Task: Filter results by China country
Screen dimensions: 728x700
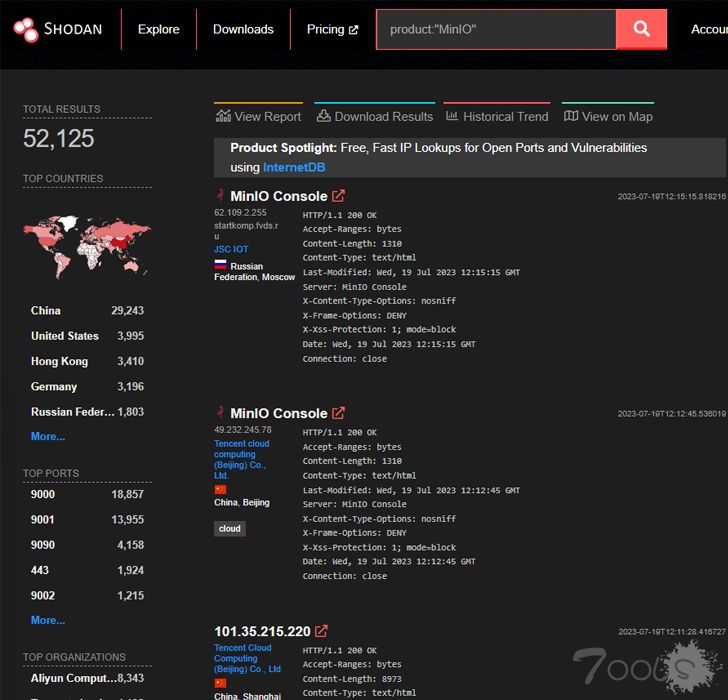Action: click(x=46, y=311)
